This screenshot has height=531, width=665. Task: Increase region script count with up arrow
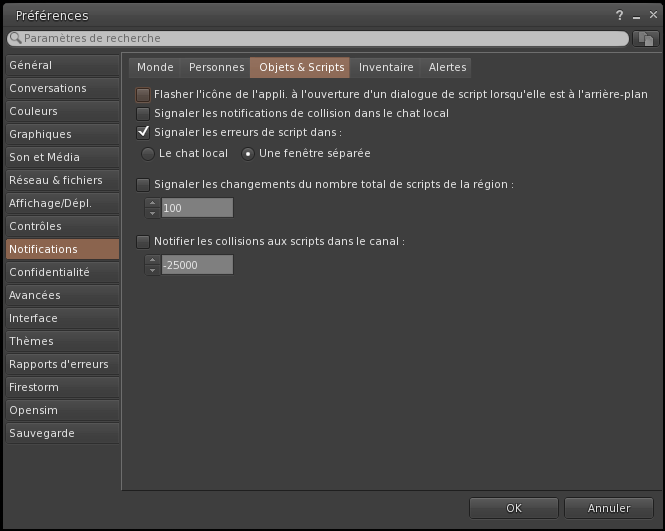pos(152,203)
